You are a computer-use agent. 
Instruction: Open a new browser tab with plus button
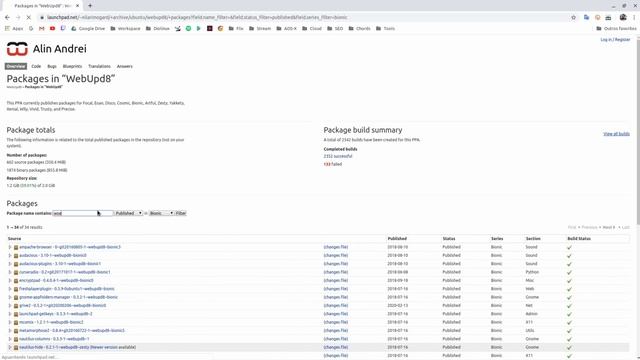(x=90, y=6)
